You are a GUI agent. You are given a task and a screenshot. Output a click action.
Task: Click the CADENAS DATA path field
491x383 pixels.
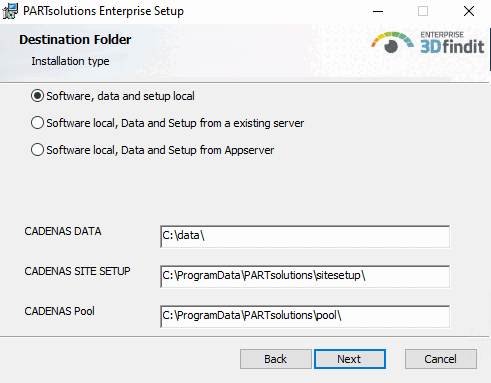[x=305, y=237]
